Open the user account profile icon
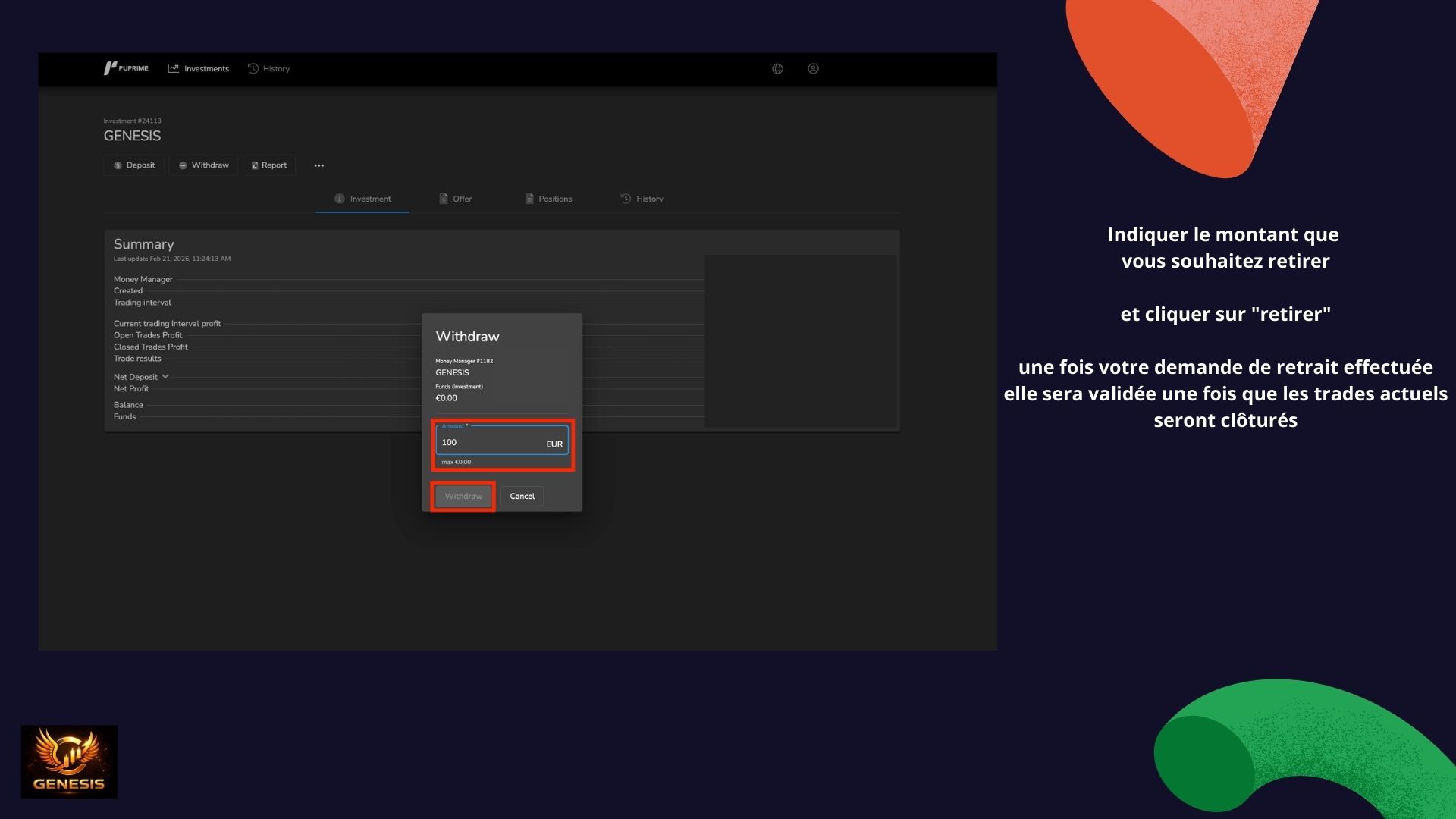Image resolution: width=1456 pixels, height=819 pixels. tap(813, 68)
